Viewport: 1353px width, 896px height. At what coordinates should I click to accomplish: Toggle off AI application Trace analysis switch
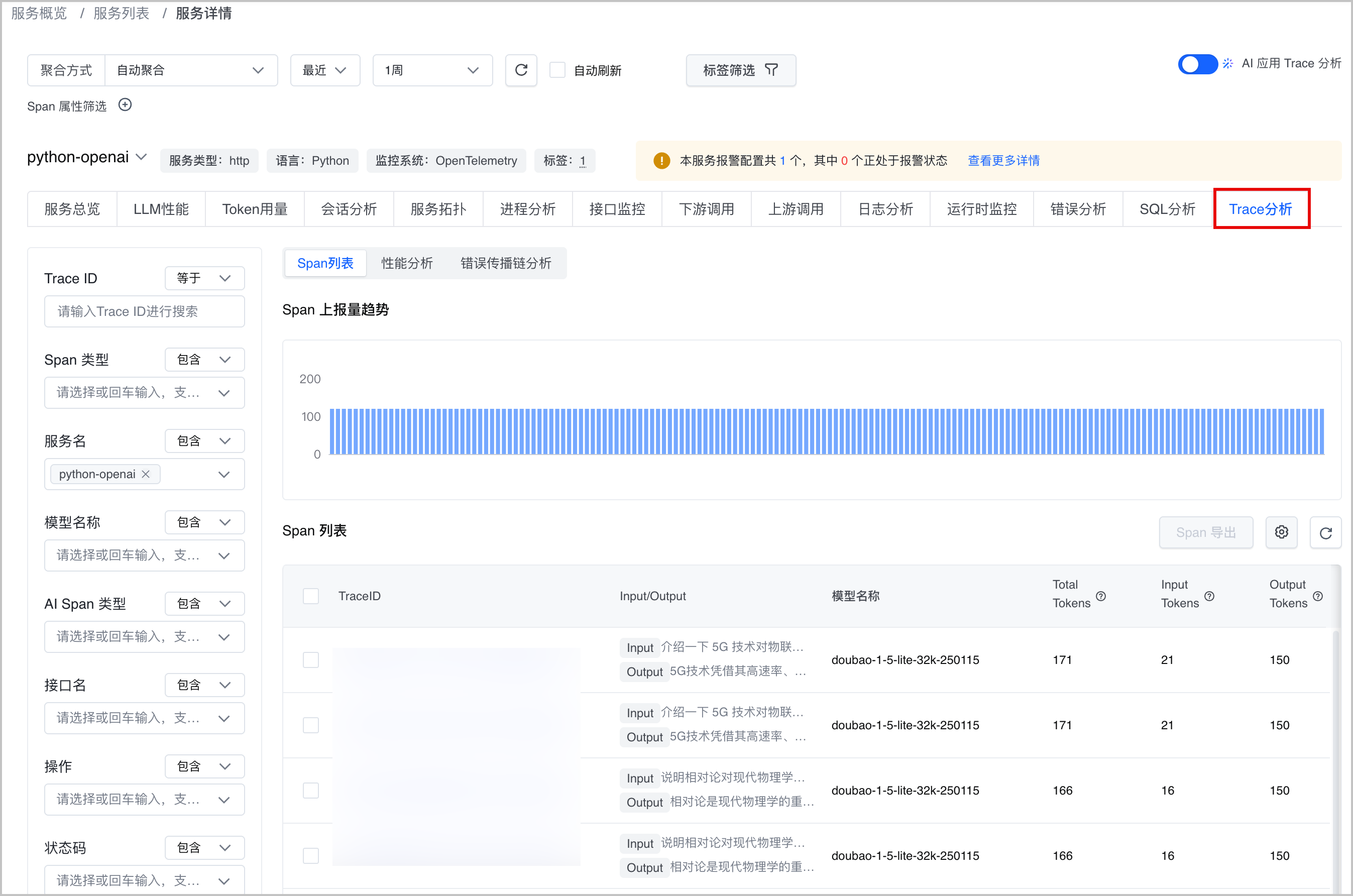click(x=1197, y=64)
